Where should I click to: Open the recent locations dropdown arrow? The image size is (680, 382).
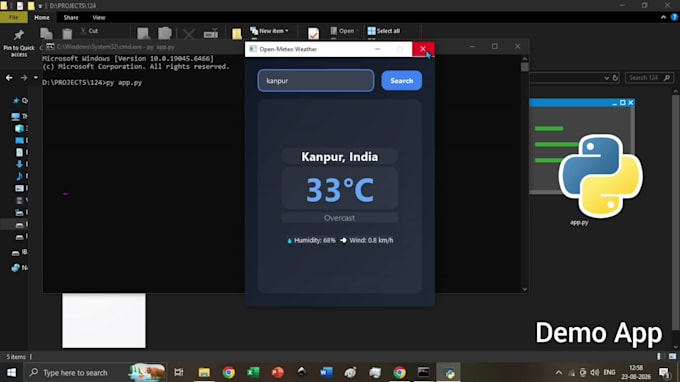coord(36,78)
